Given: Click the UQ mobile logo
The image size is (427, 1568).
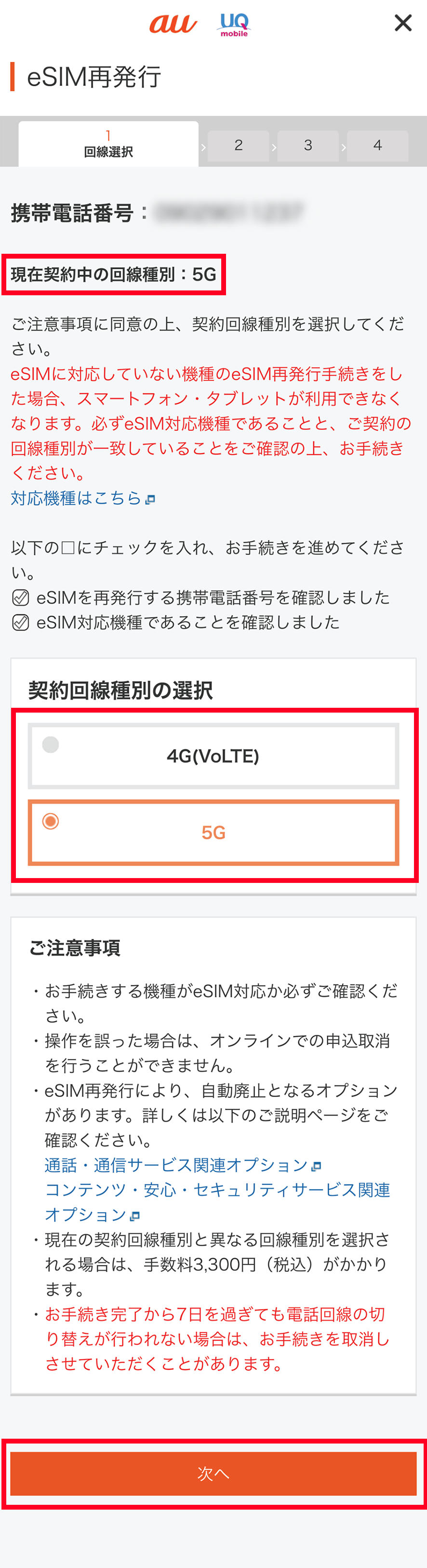Looking at the screenshot, I should (234, 25).
